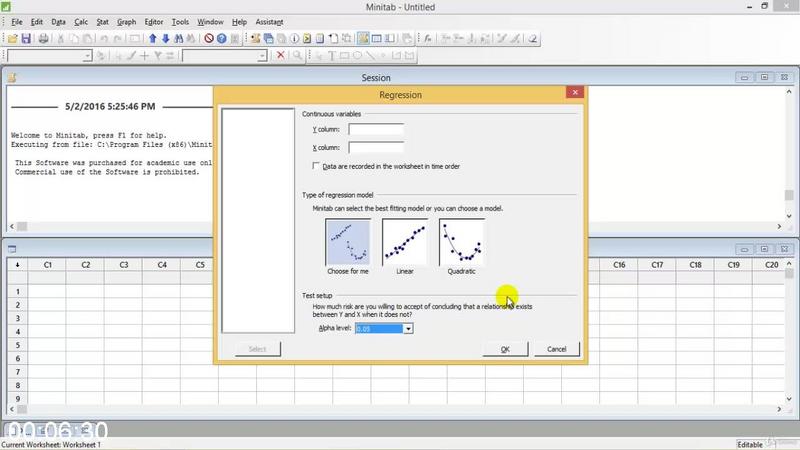Screen dimensions: 800x450
Task: Open the second combo box left of red X
Action: pyautogui.click(x=224, y=56)
